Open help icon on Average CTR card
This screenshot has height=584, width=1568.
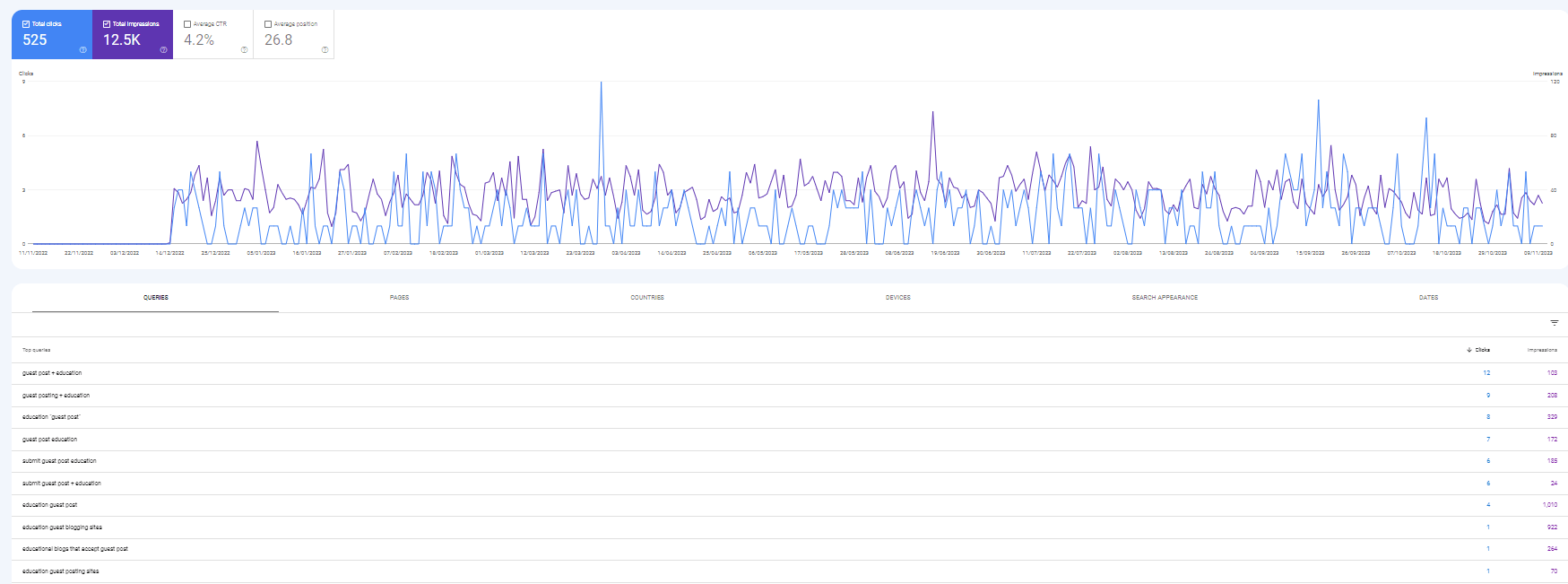244,50
